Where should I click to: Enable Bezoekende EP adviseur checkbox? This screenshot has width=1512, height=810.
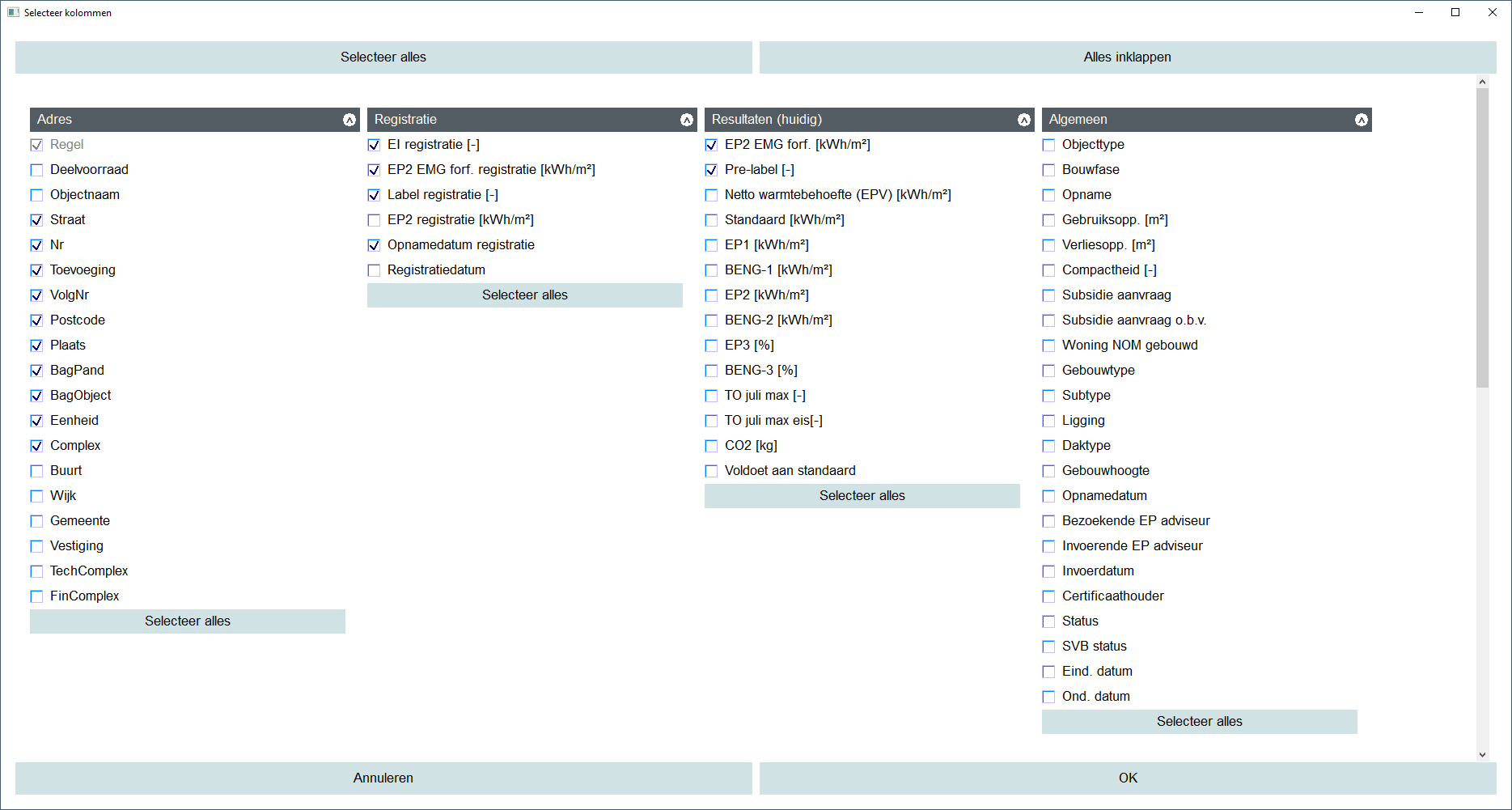[x=1048, y=521]
